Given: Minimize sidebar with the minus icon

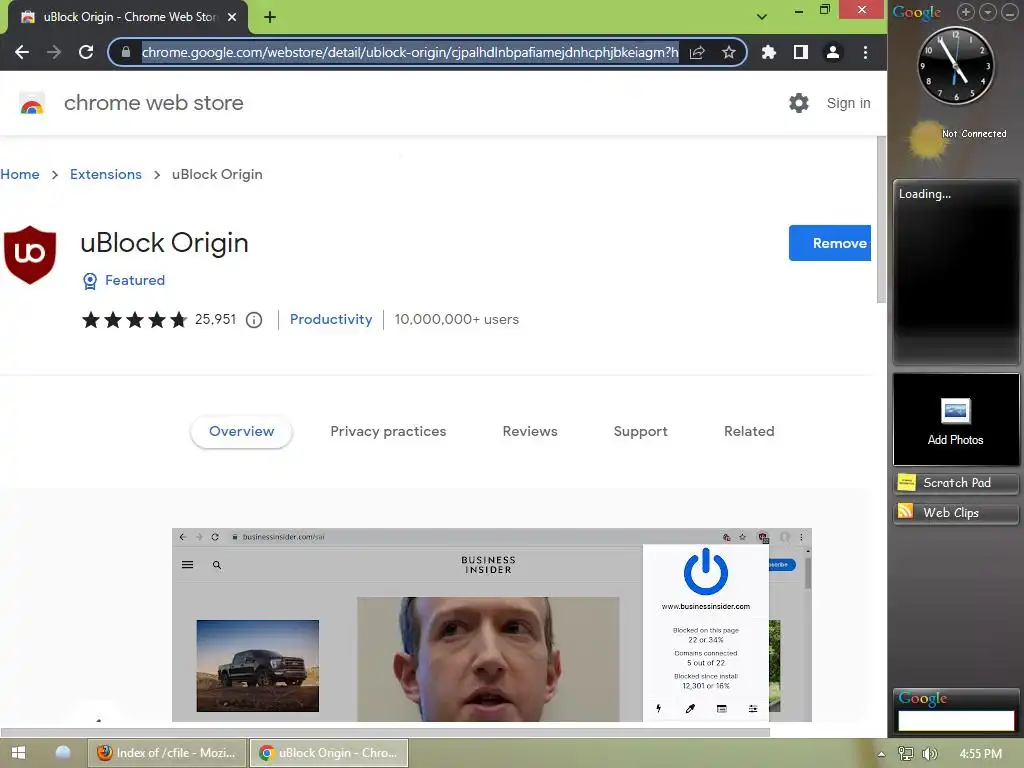Looking at the screenshot, I should click(1010, 12).
